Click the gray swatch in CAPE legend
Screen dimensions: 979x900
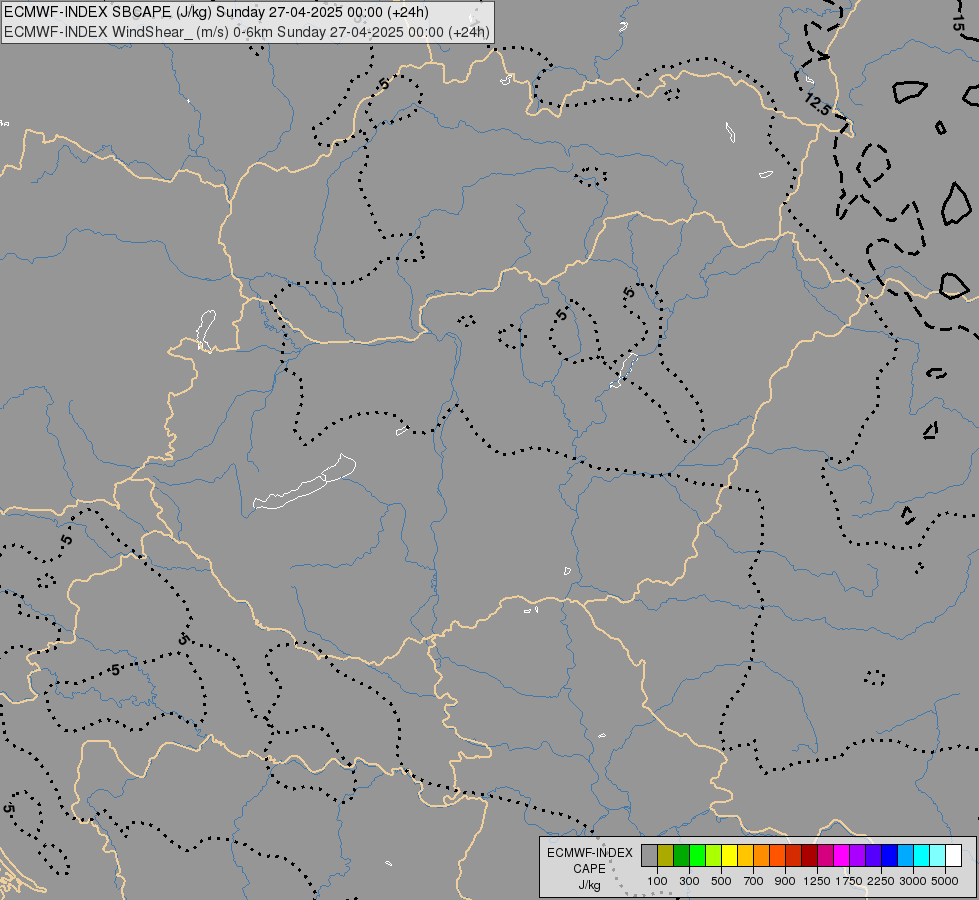[x=649, y=856]
